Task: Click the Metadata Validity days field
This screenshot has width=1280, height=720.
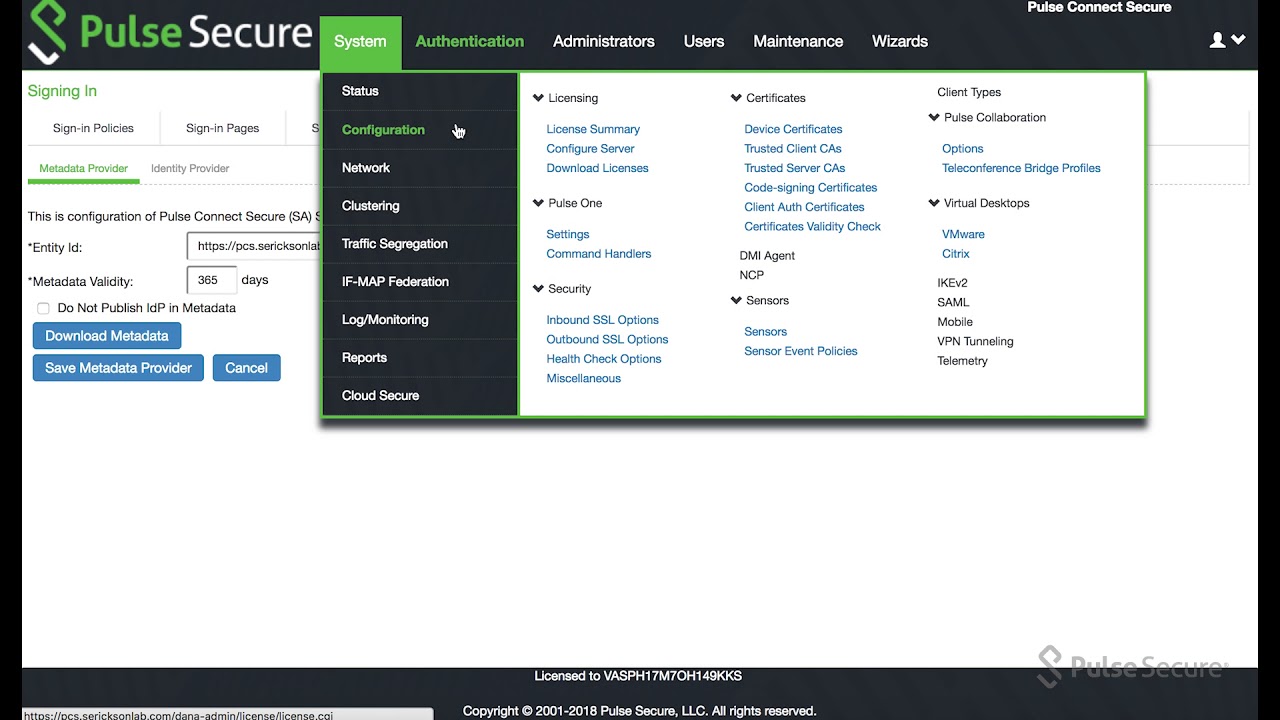Action: tap(212, 280)
